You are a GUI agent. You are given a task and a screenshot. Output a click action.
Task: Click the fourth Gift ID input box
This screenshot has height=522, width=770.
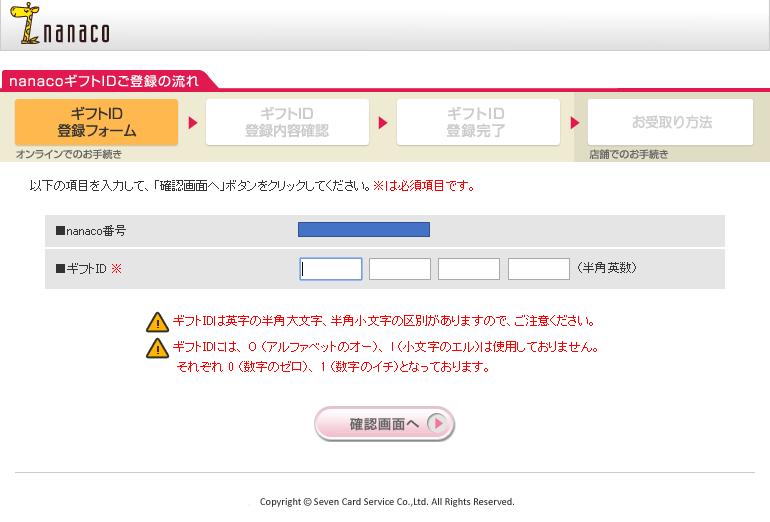[539, 269]
